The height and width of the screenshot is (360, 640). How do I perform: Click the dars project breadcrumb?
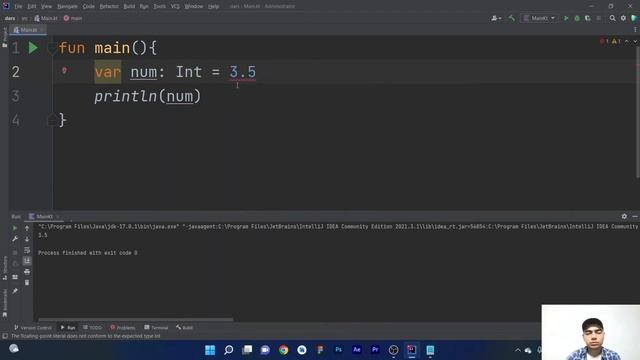[x=10, y=18]
